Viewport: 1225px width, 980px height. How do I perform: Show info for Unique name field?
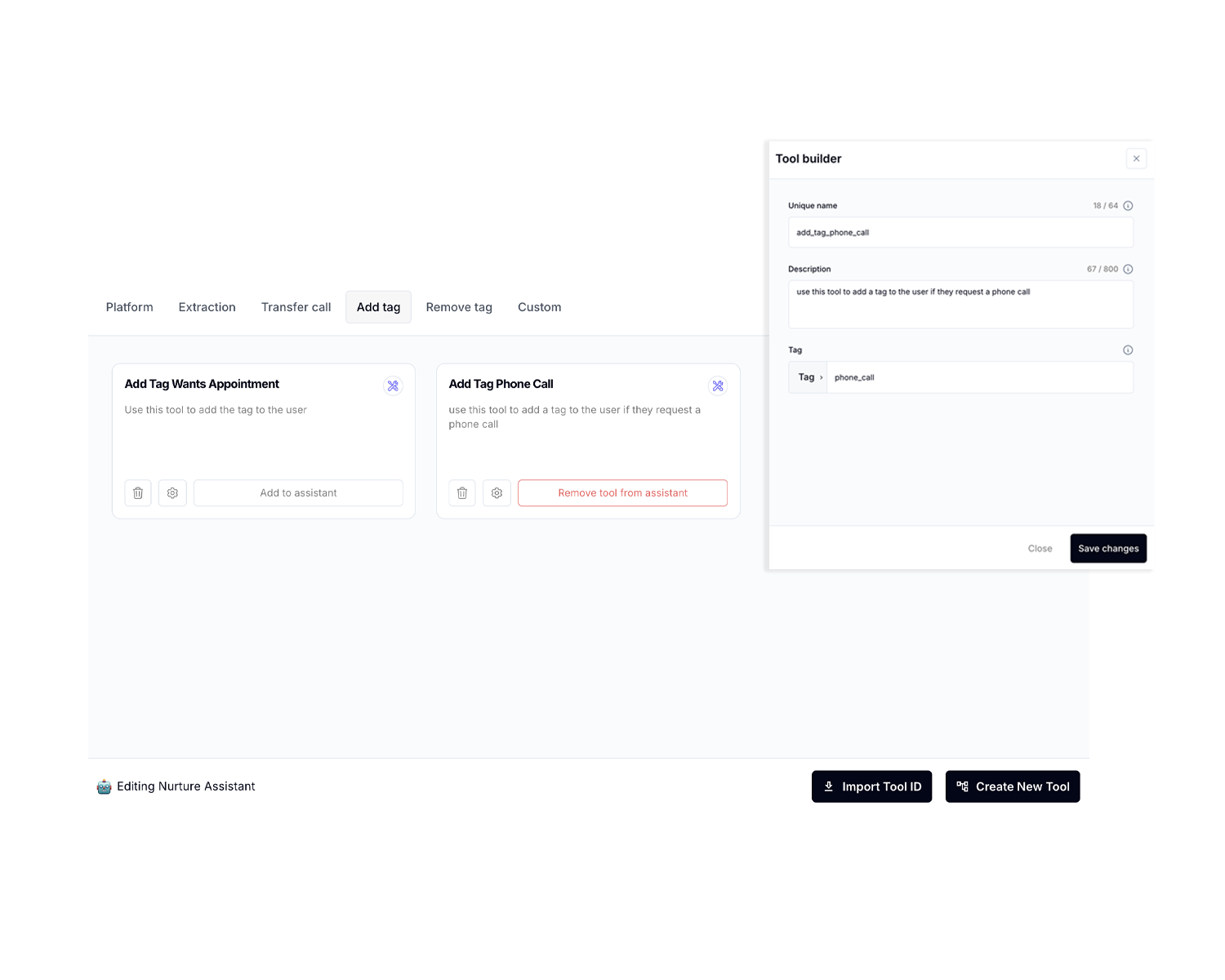[x=1128, y=206]
